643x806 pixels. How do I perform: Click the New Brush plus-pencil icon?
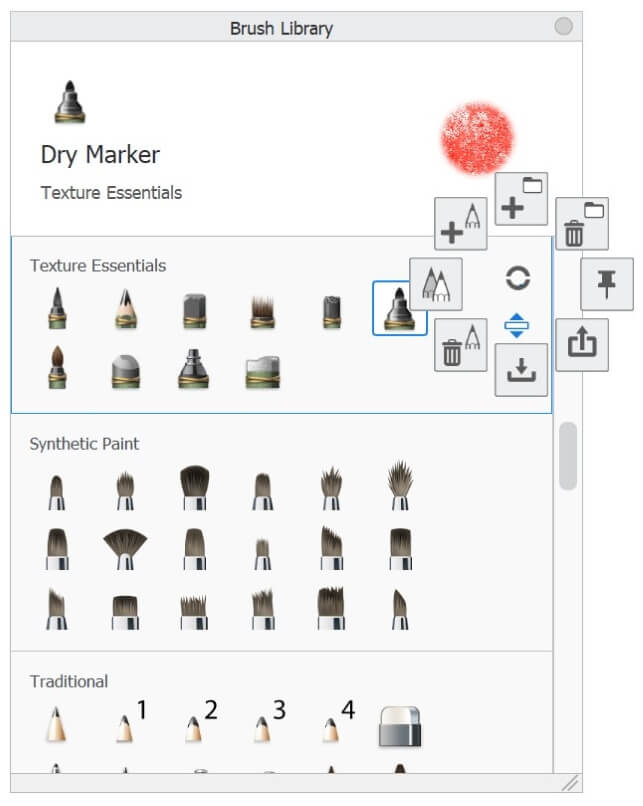tap(461, 224)
